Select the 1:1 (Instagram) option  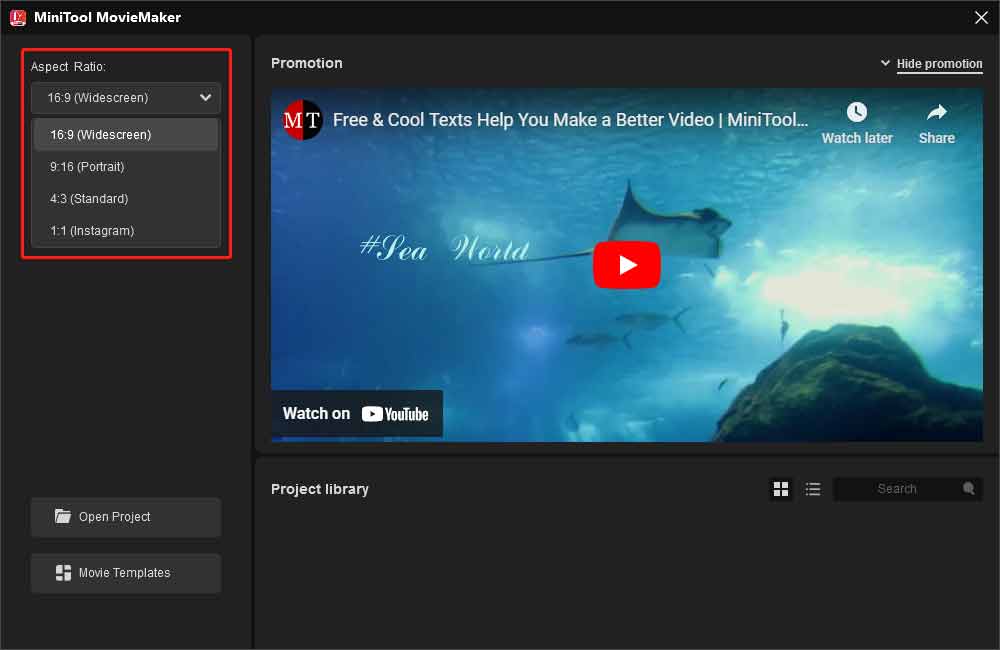coord(126,230)
